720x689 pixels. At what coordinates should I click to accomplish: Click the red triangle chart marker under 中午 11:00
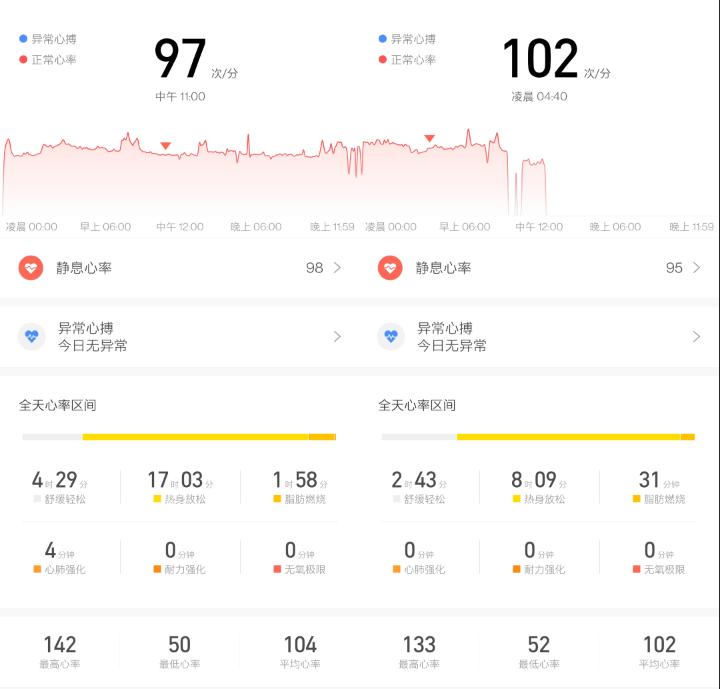tap(166, 146)
